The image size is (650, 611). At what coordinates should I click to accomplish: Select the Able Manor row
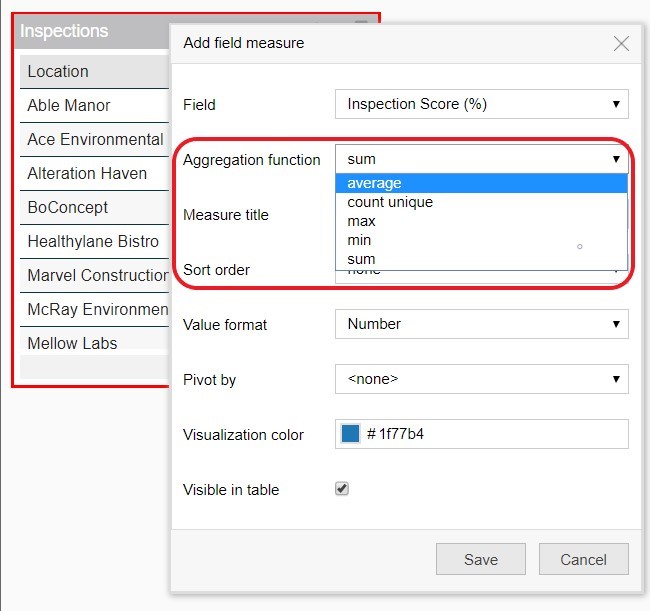point(94,106)
